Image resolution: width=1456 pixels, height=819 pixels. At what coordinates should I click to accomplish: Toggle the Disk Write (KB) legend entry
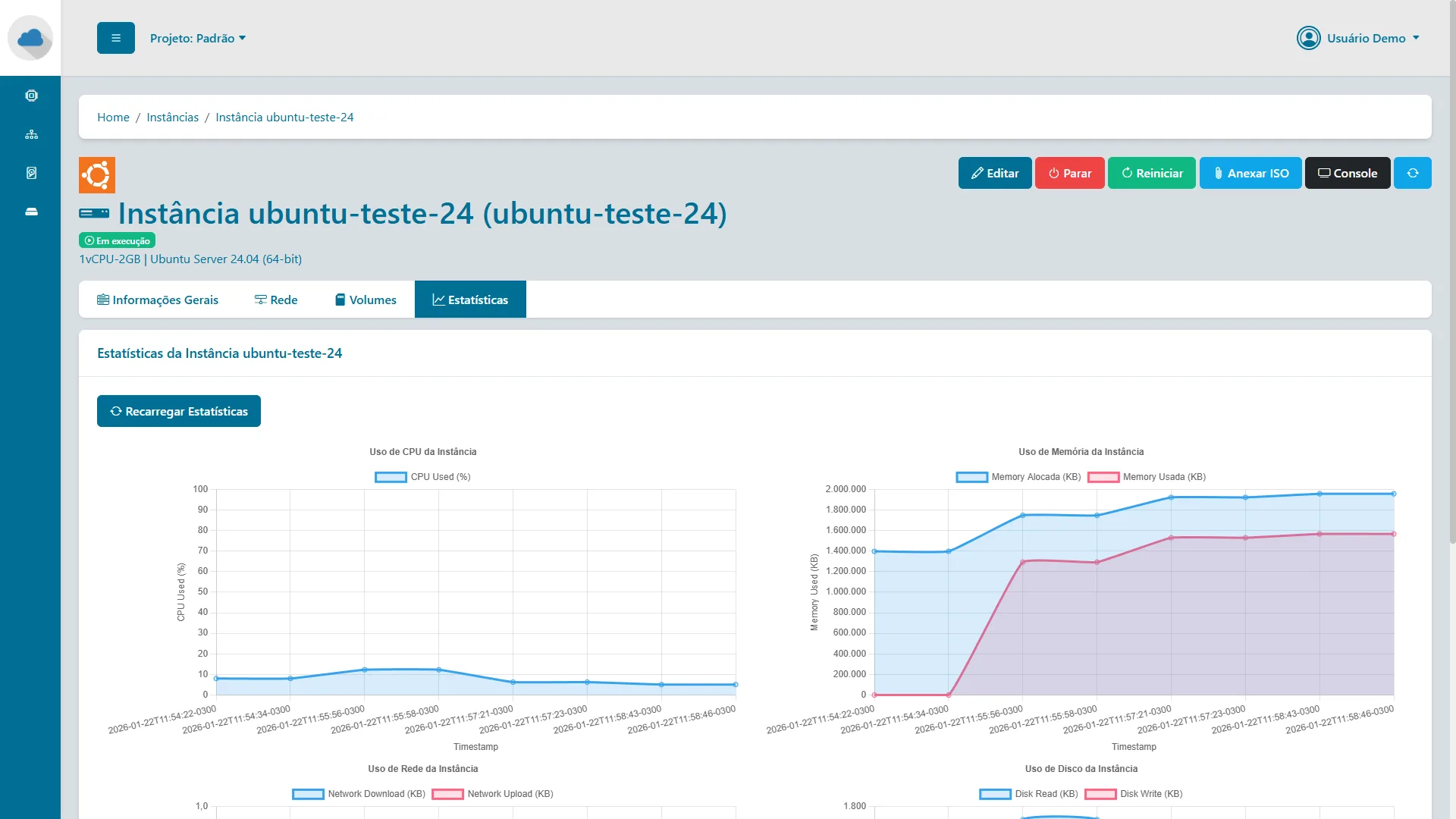[x=1136, y=794]
